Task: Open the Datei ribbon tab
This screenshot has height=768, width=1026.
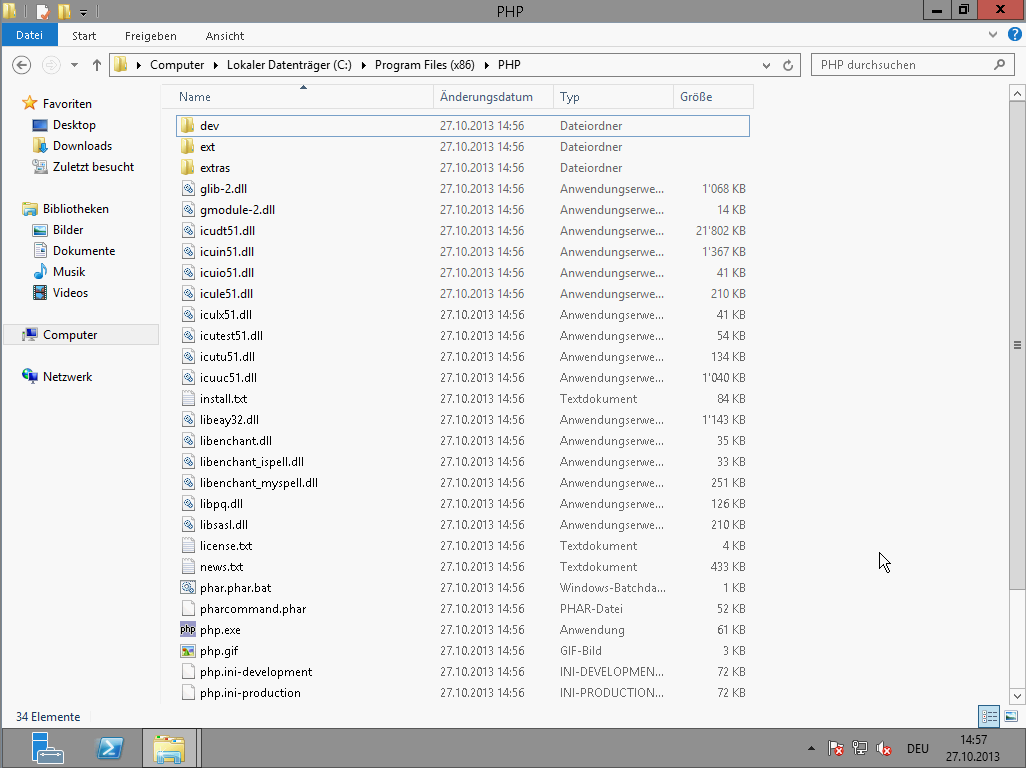Action: [29, 35]
